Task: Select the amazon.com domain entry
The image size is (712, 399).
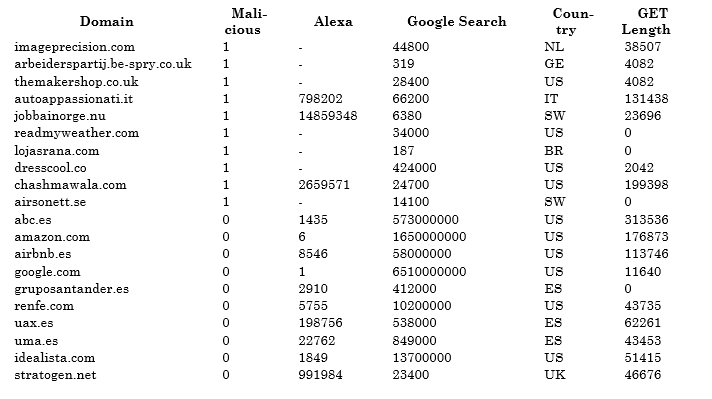Action: [x=52, y=237]
